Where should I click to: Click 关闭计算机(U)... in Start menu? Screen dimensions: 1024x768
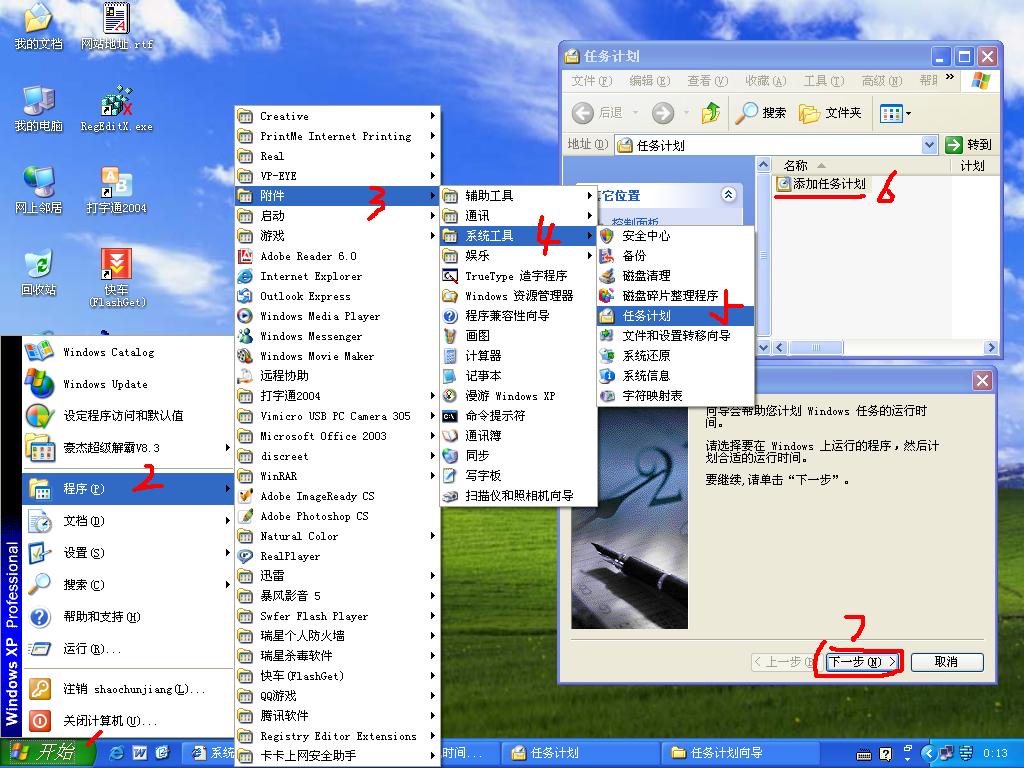click(x=128, y=721)
